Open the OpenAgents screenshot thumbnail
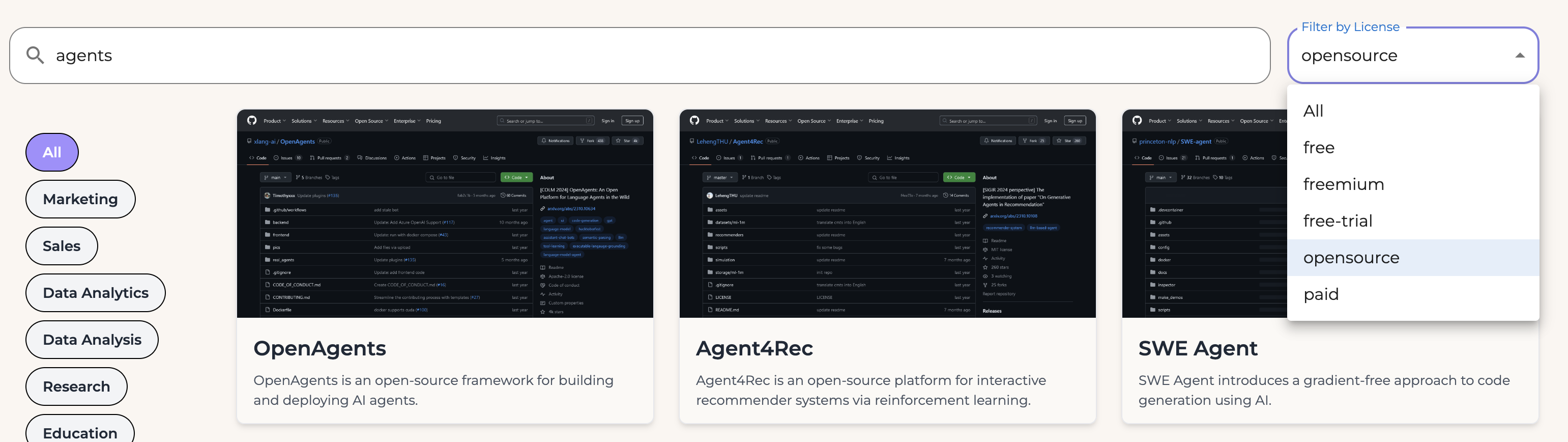The width and height of the screenshot is (1568, 442). [x=445, y=213]
